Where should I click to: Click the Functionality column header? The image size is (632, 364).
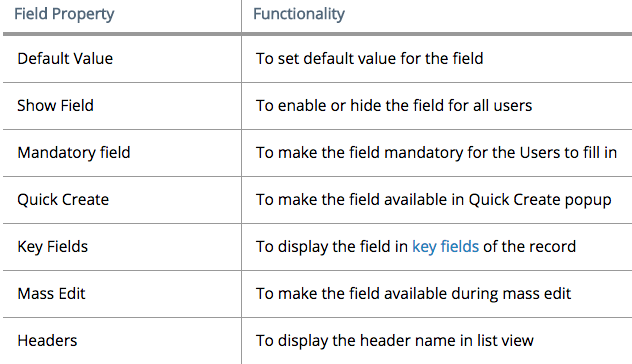[299, 14]
